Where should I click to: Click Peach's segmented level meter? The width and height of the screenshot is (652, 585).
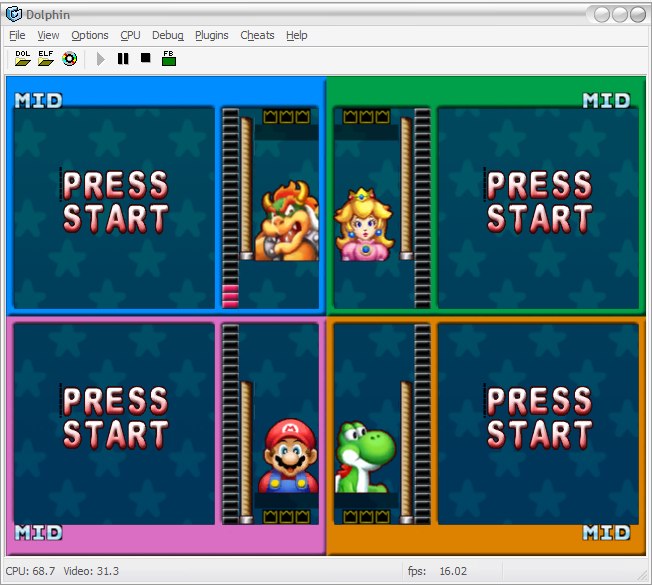tap(422, 208)
